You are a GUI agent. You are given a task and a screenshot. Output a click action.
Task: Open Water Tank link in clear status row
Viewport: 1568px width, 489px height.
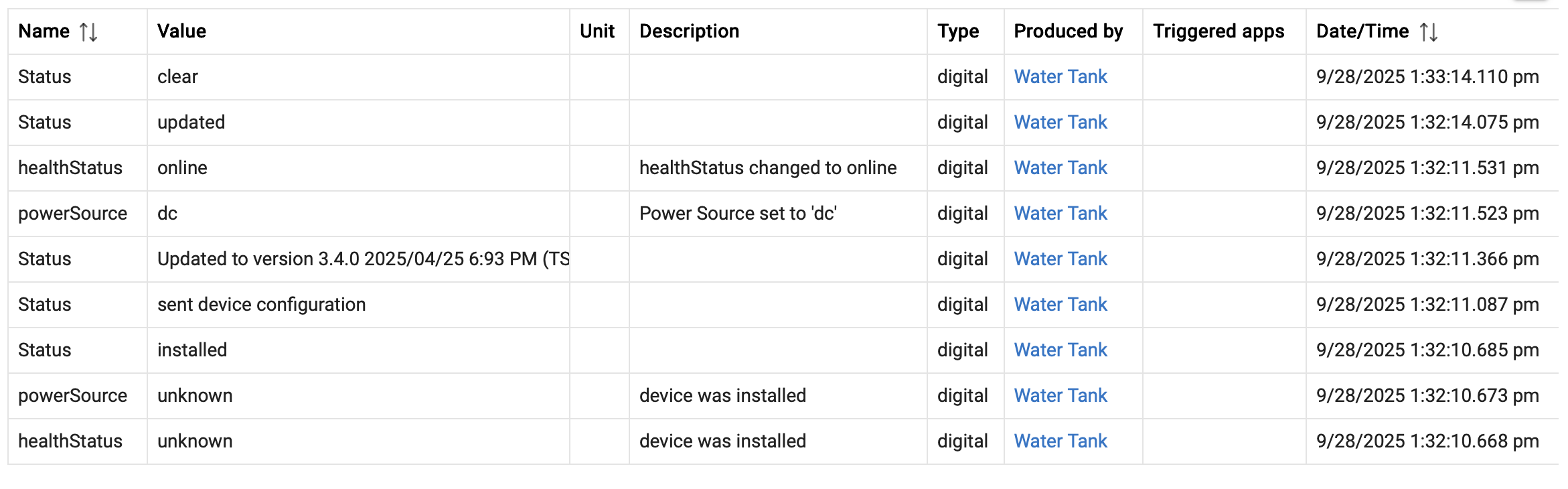pos(1060,77)
